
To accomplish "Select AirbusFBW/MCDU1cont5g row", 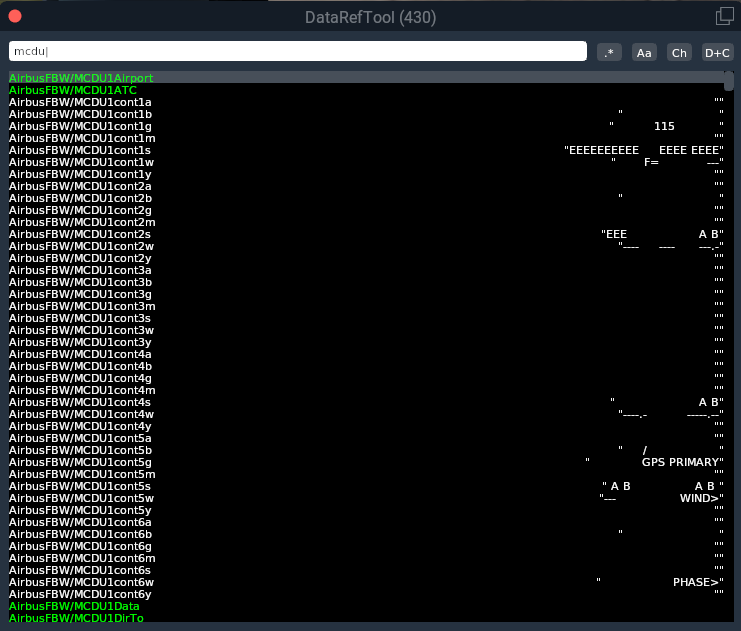I will [x=366, y=462].
